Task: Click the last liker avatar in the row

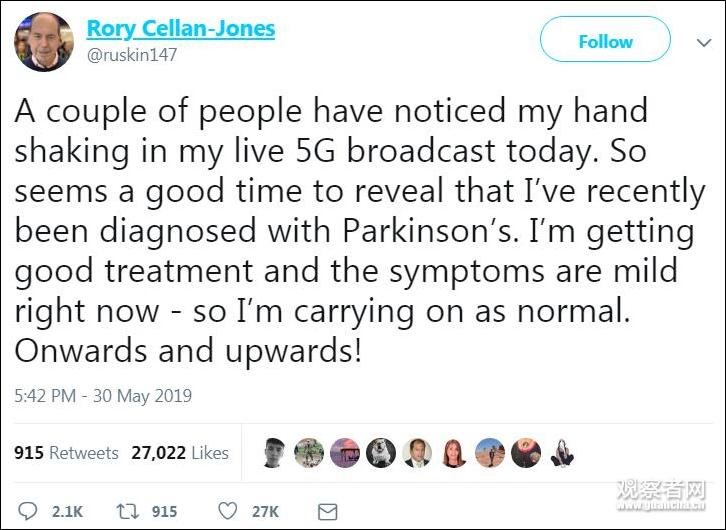Action: click(x=560, y=453)
